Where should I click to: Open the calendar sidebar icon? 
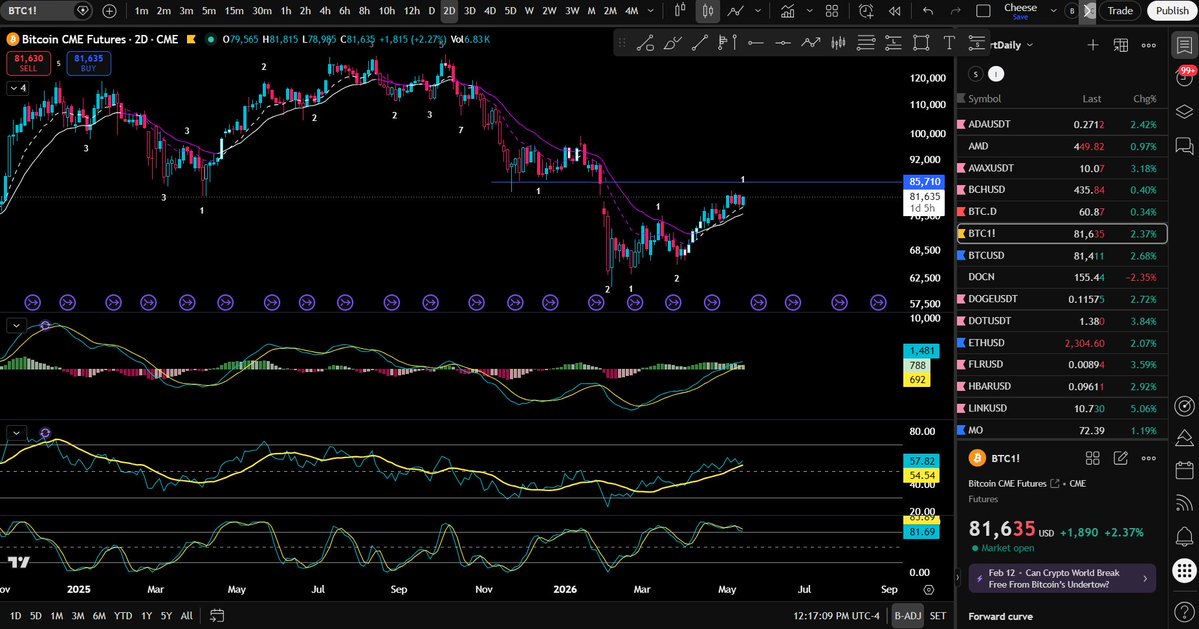pos(1184,469)
